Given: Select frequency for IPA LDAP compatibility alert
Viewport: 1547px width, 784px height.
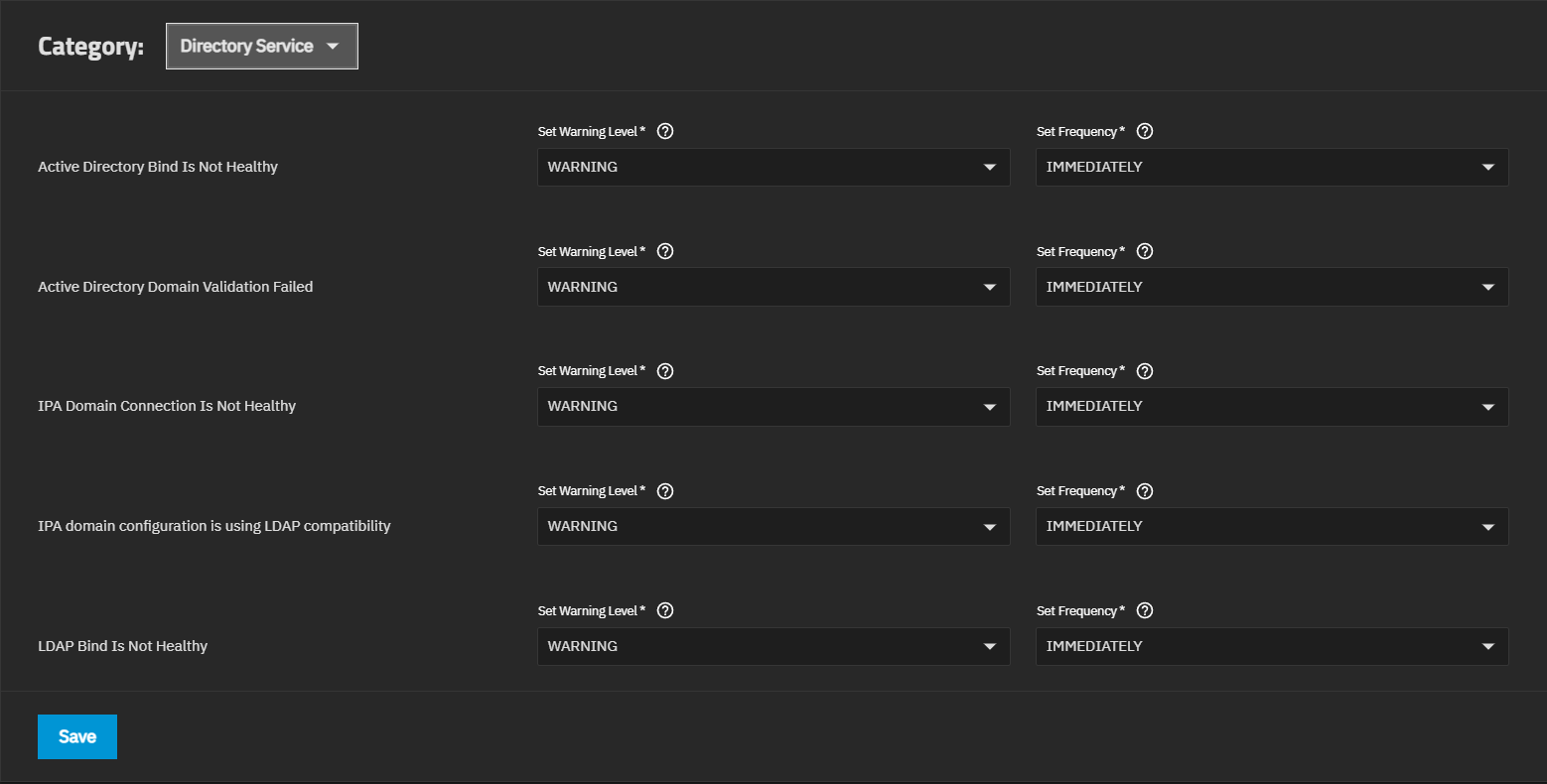Looking at the screenshot, I should coord(1272,527).
